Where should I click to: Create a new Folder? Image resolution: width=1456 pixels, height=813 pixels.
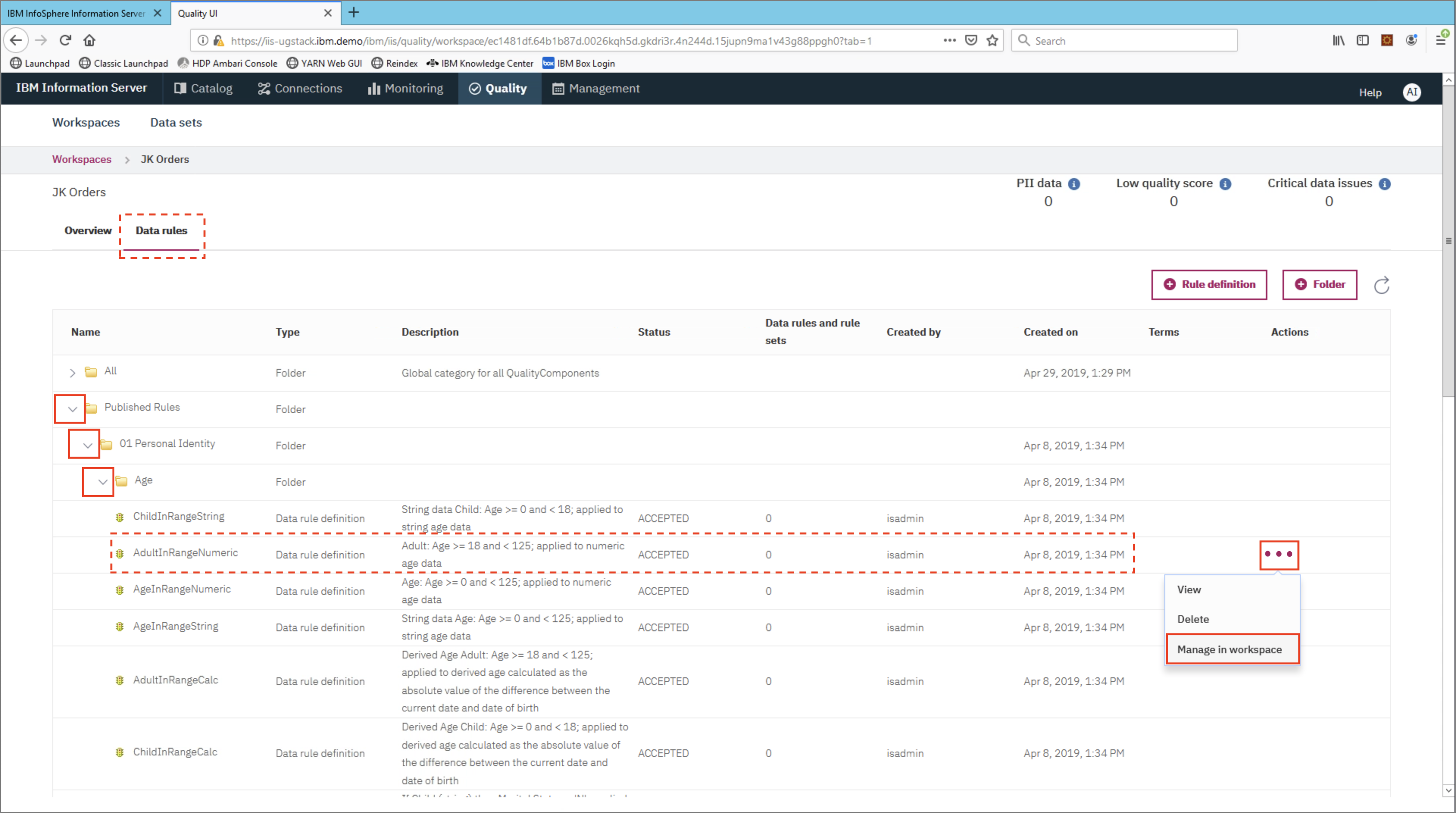(1319, 285)
